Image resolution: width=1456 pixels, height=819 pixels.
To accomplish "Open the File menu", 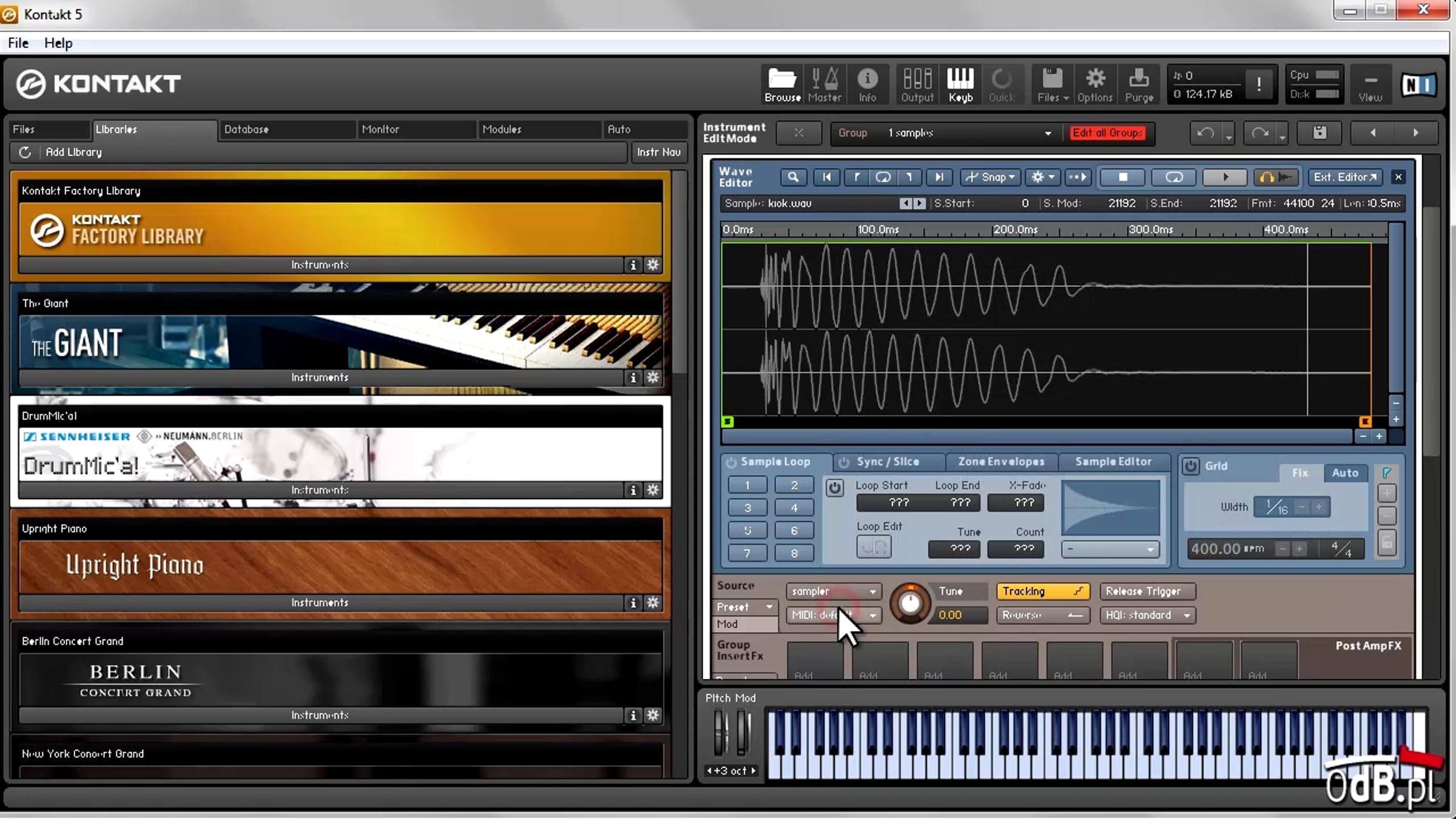I will pos(18,43).
